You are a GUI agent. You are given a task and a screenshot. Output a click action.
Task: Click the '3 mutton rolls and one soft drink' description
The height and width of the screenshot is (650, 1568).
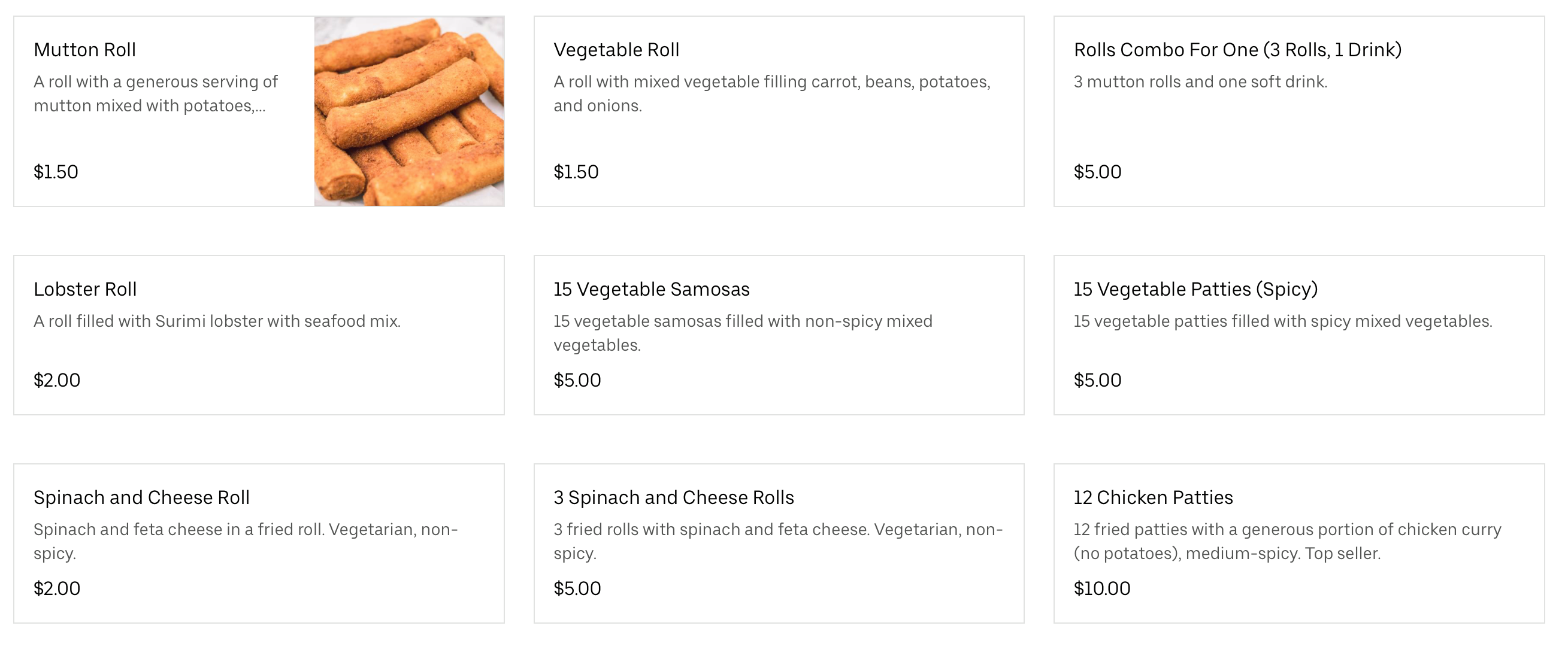click(x=1200, y=82)
